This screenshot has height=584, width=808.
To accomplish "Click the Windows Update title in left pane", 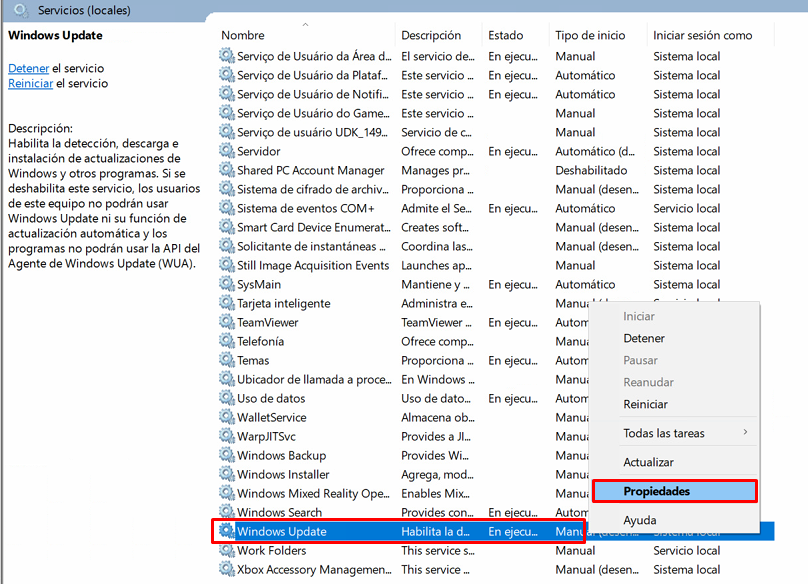I will [x=55, y=35].
